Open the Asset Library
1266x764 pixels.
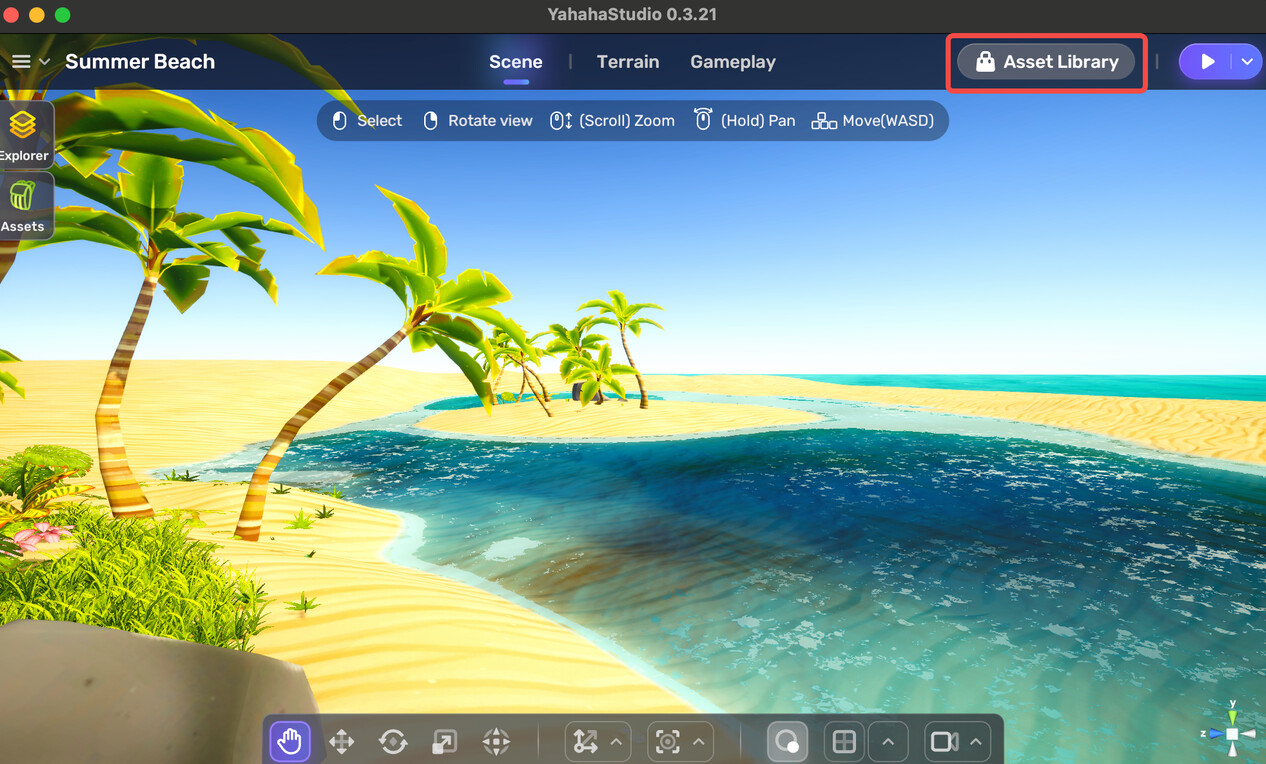[1046, 62]
